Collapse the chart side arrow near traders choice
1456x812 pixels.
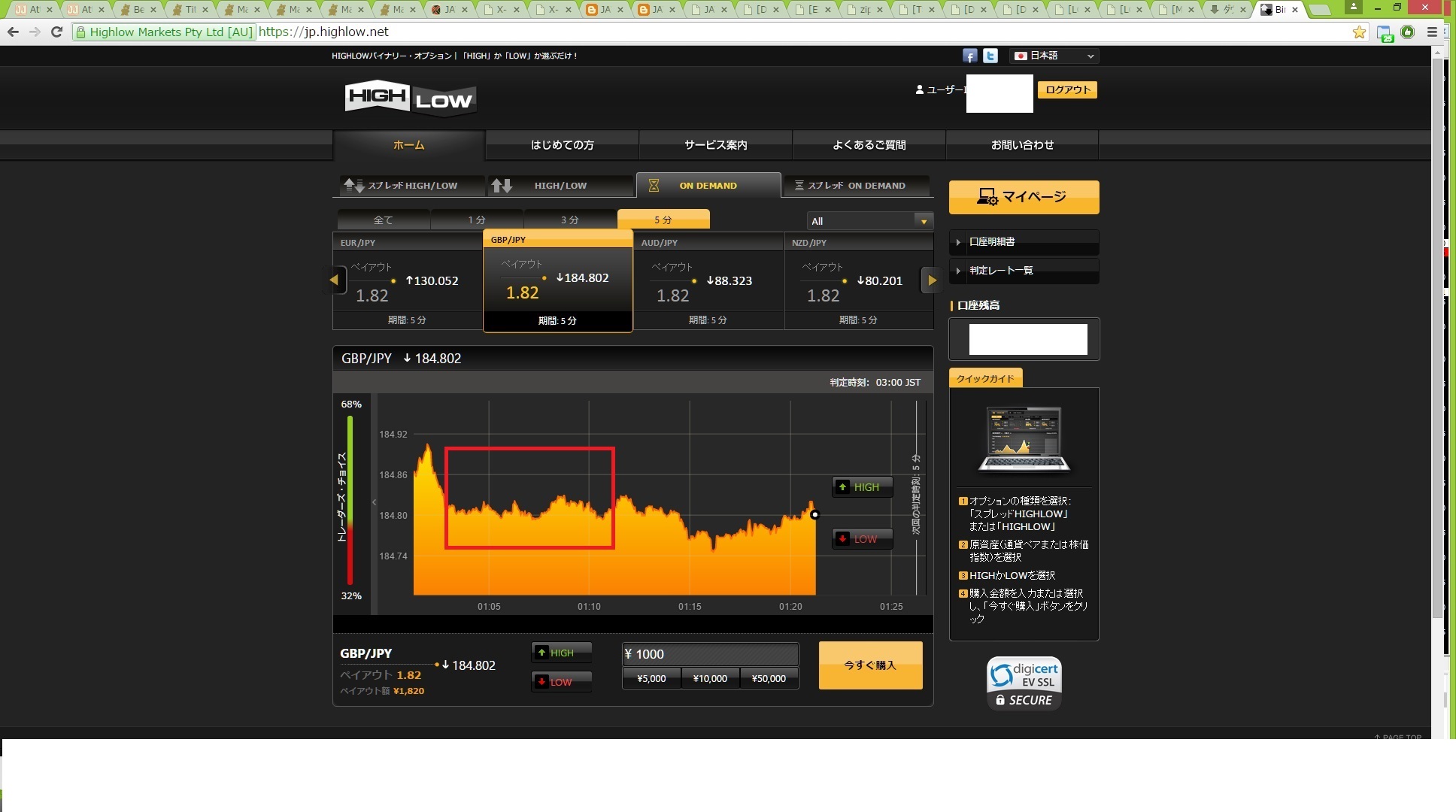[374, 502]
